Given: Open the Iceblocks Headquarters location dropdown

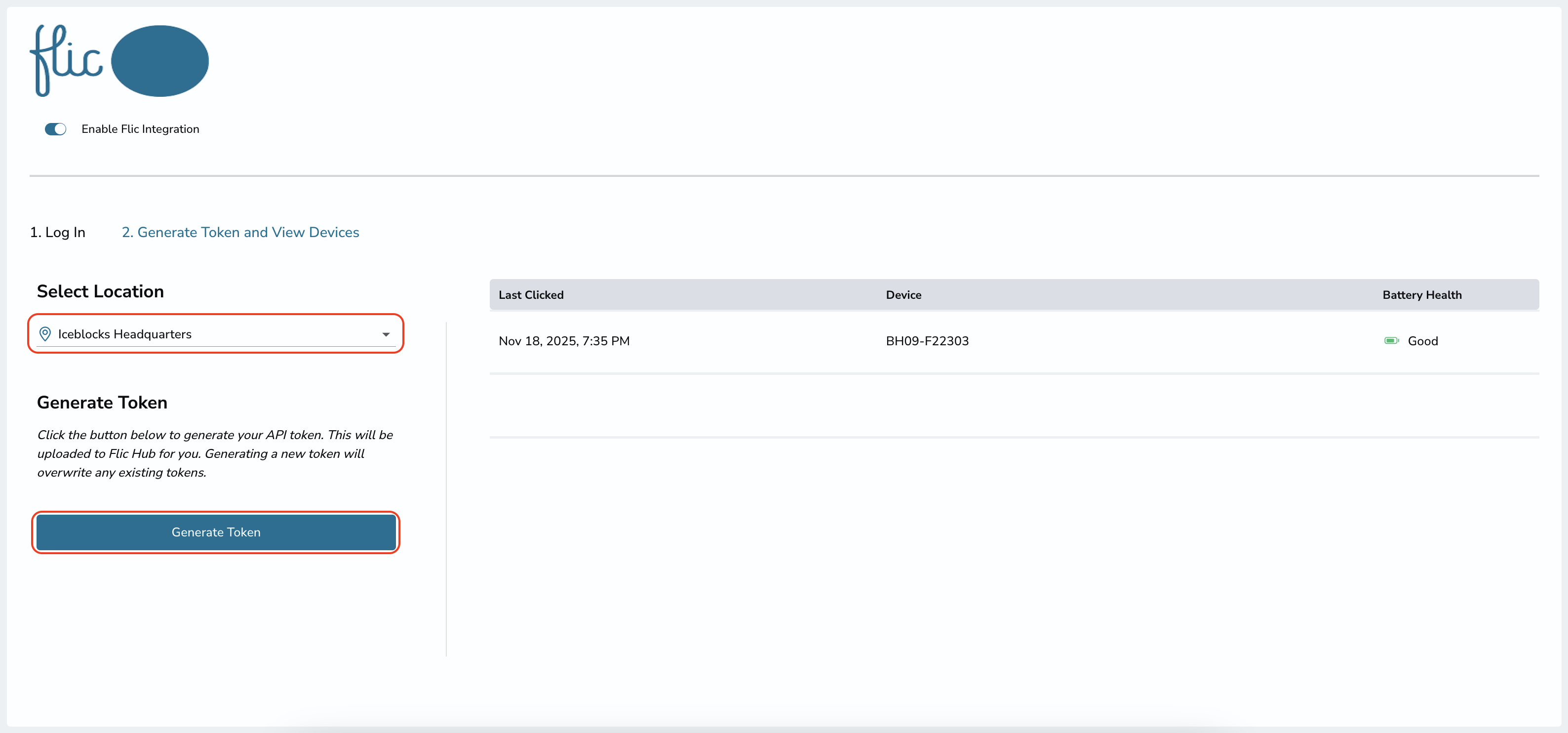Looking at the screenshot, I should pyautogui.click(x=215, y=333).
